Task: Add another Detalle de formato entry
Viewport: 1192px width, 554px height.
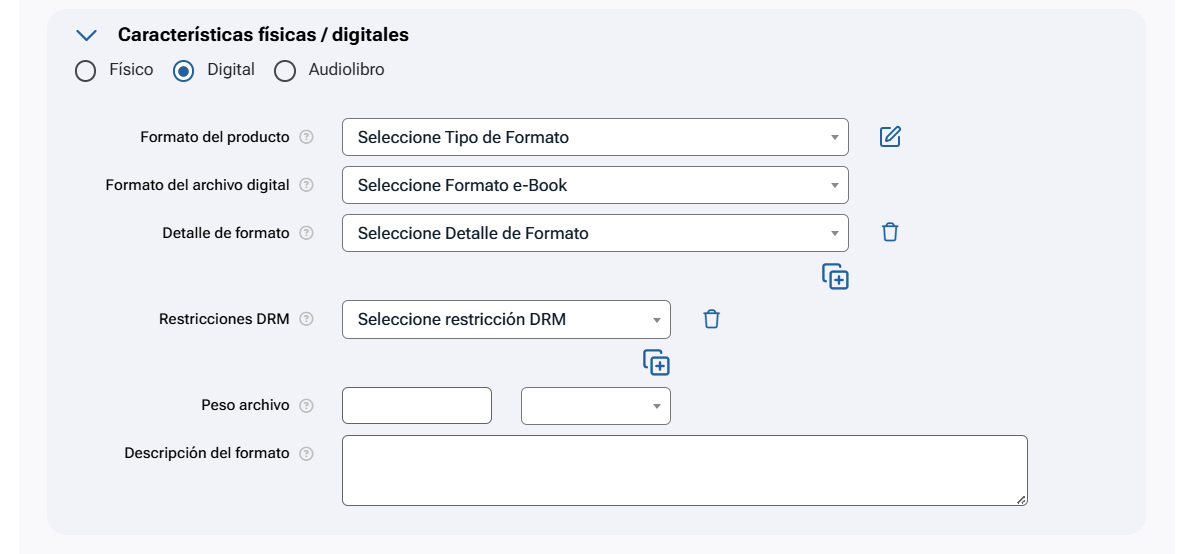Action: click(x=835, y=277)
